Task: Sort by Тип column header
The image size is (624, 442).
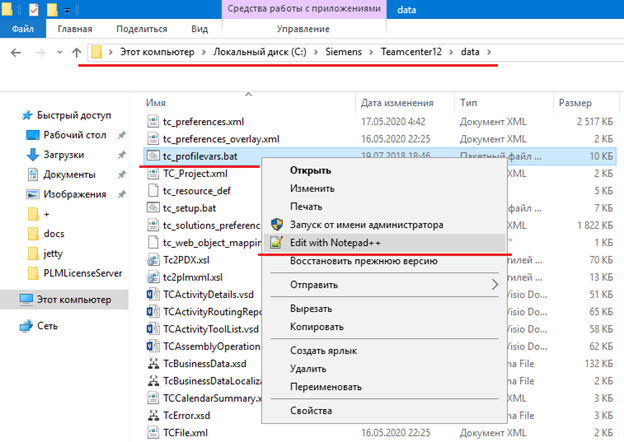Action: [468, 103]
